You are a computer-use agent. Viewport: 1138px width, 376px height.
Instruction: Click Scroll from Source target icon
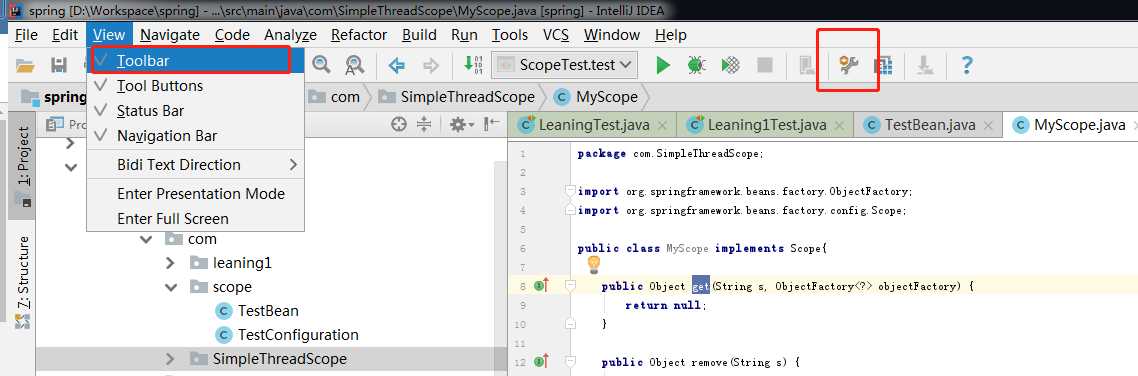(398, 125)
